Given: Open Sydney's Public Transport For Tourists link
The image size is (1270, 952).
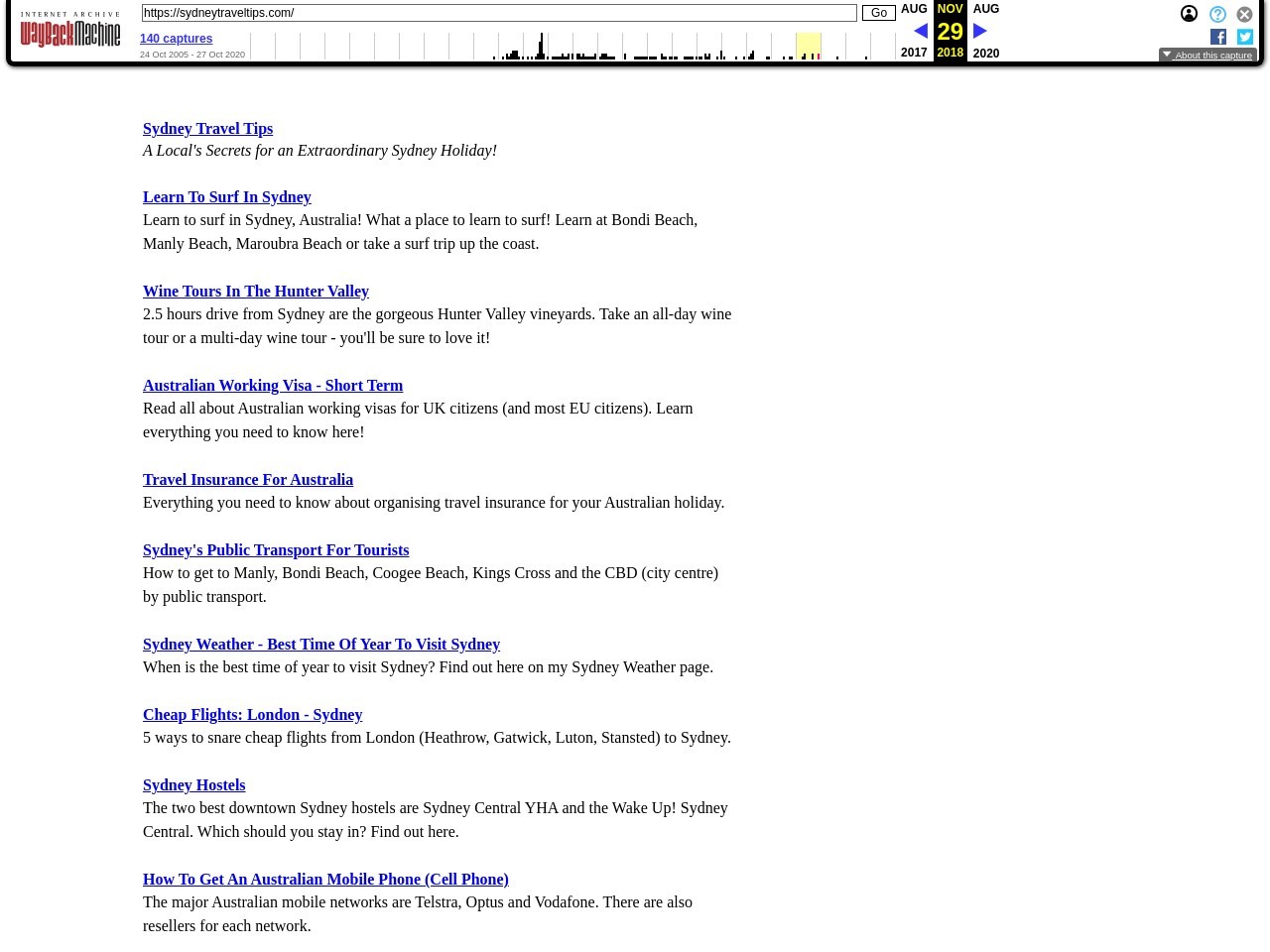Looking at the screenshot, I should coord(276,549).
